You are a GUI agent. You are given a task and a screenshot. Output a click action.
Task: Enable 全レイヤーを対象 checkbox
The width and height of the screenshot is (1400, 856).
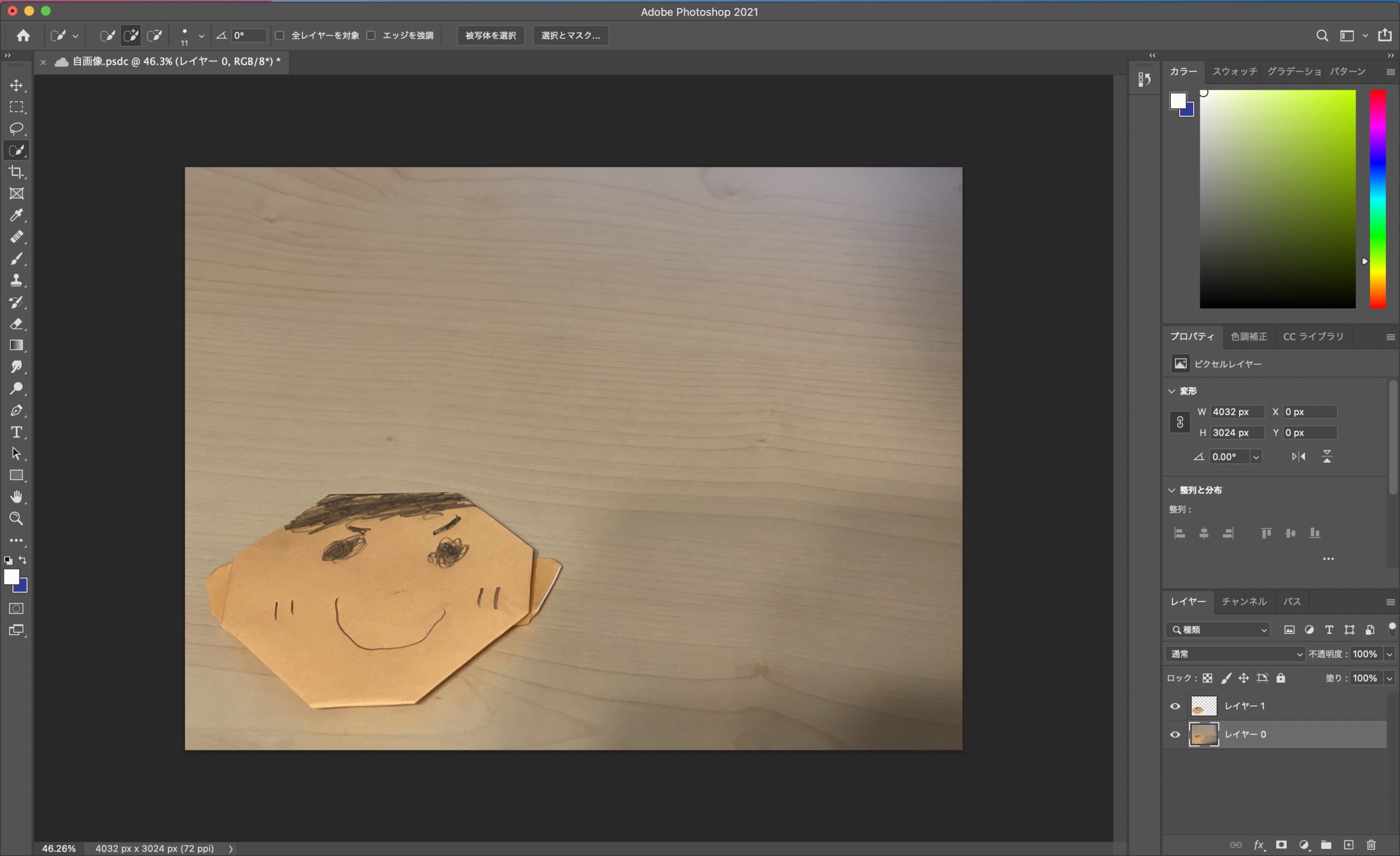(279, 35)
